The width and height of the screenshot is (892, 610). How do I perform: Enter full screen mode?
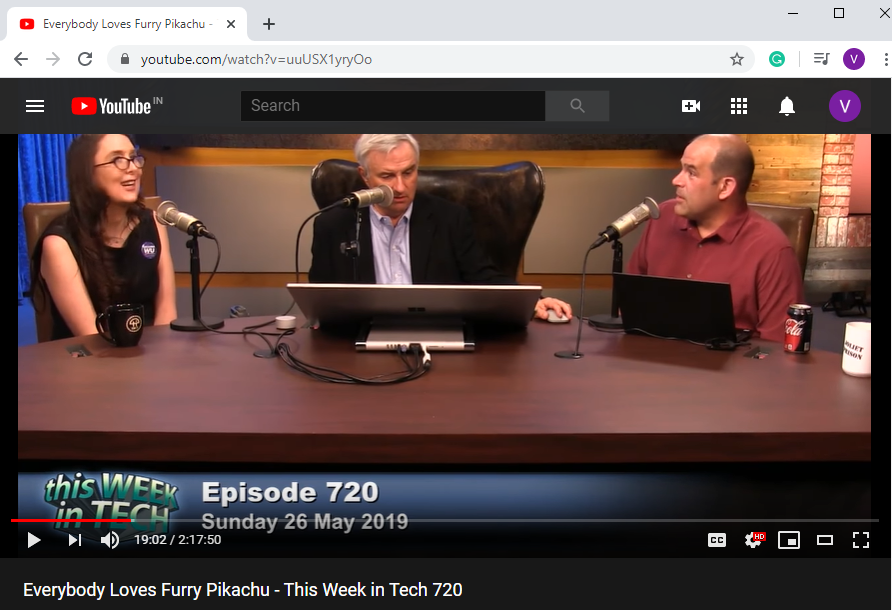tap(861, 540)
